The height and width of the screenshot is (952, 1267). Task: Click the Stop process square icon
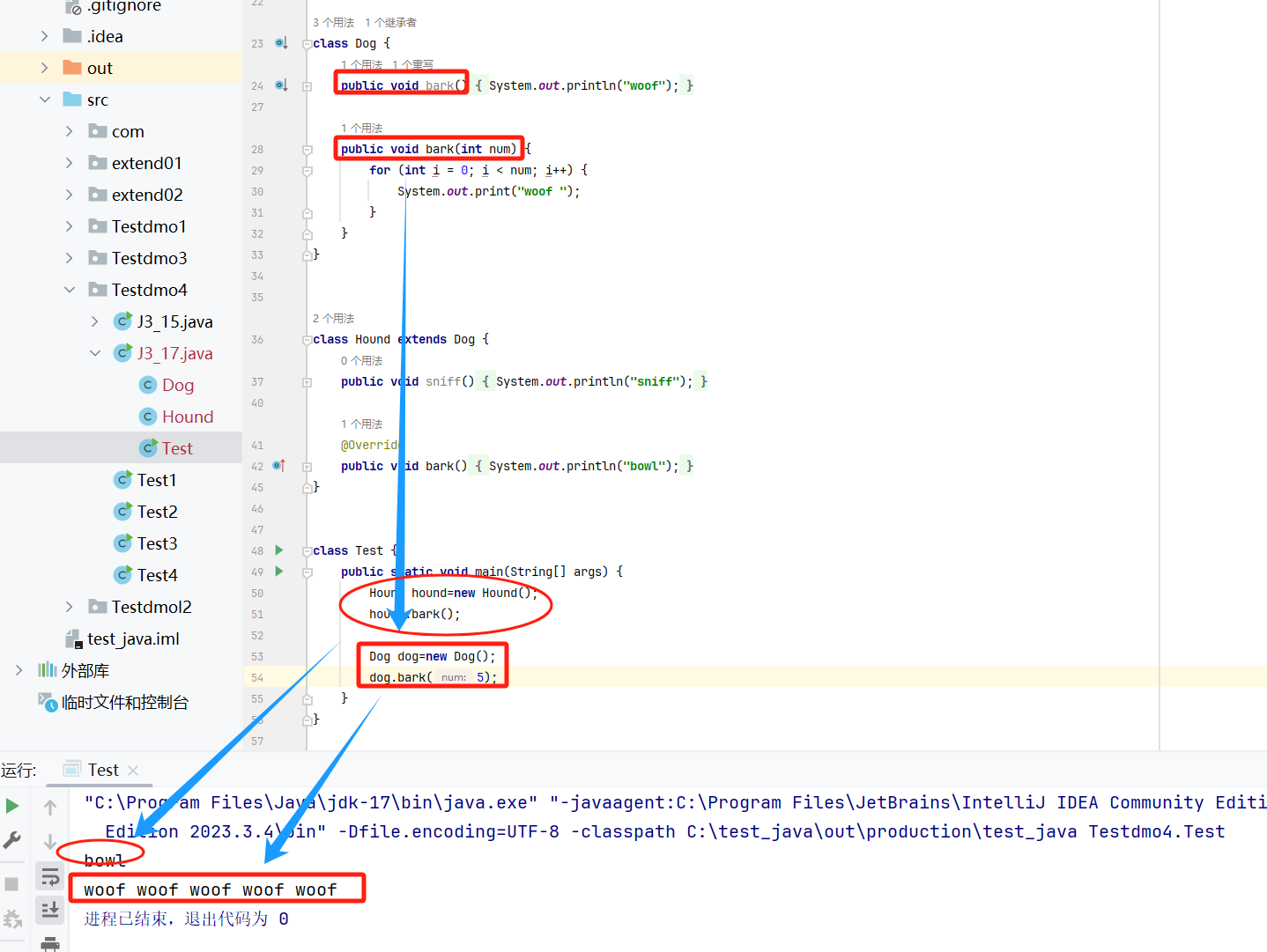coord(11,883)
